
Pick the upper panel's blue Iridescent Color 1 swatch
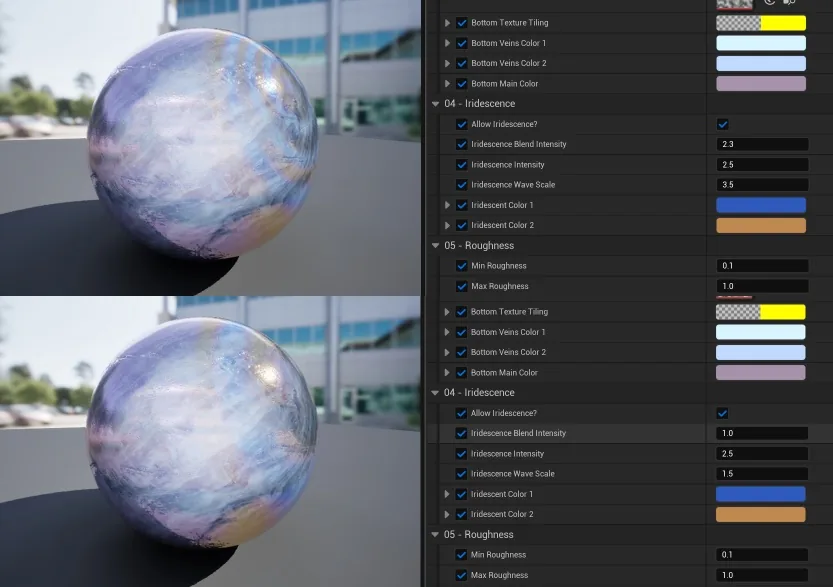[761, 205]
